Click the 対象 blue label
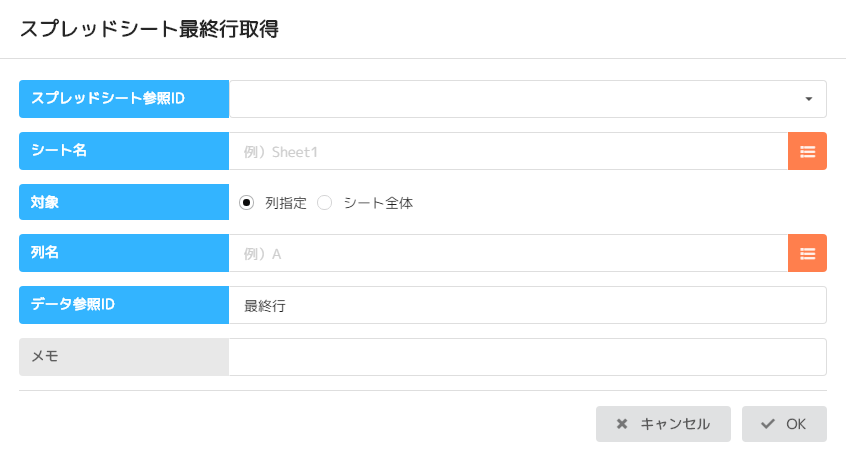The height and width of the screenshot is (463, 846). [124, 202]
